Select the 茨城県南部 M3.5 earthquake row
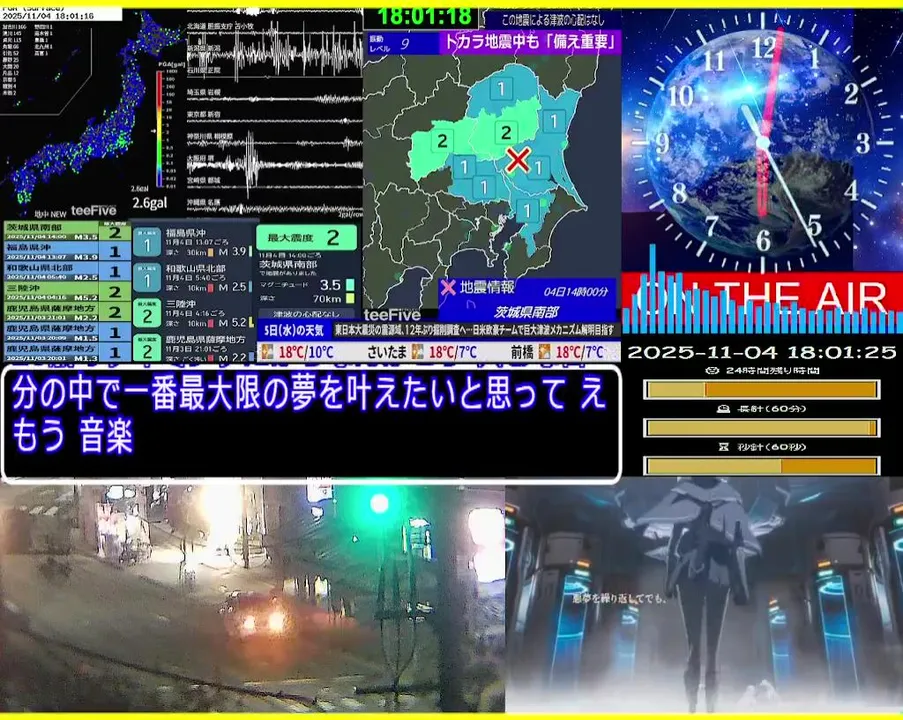 coord(67,232)
